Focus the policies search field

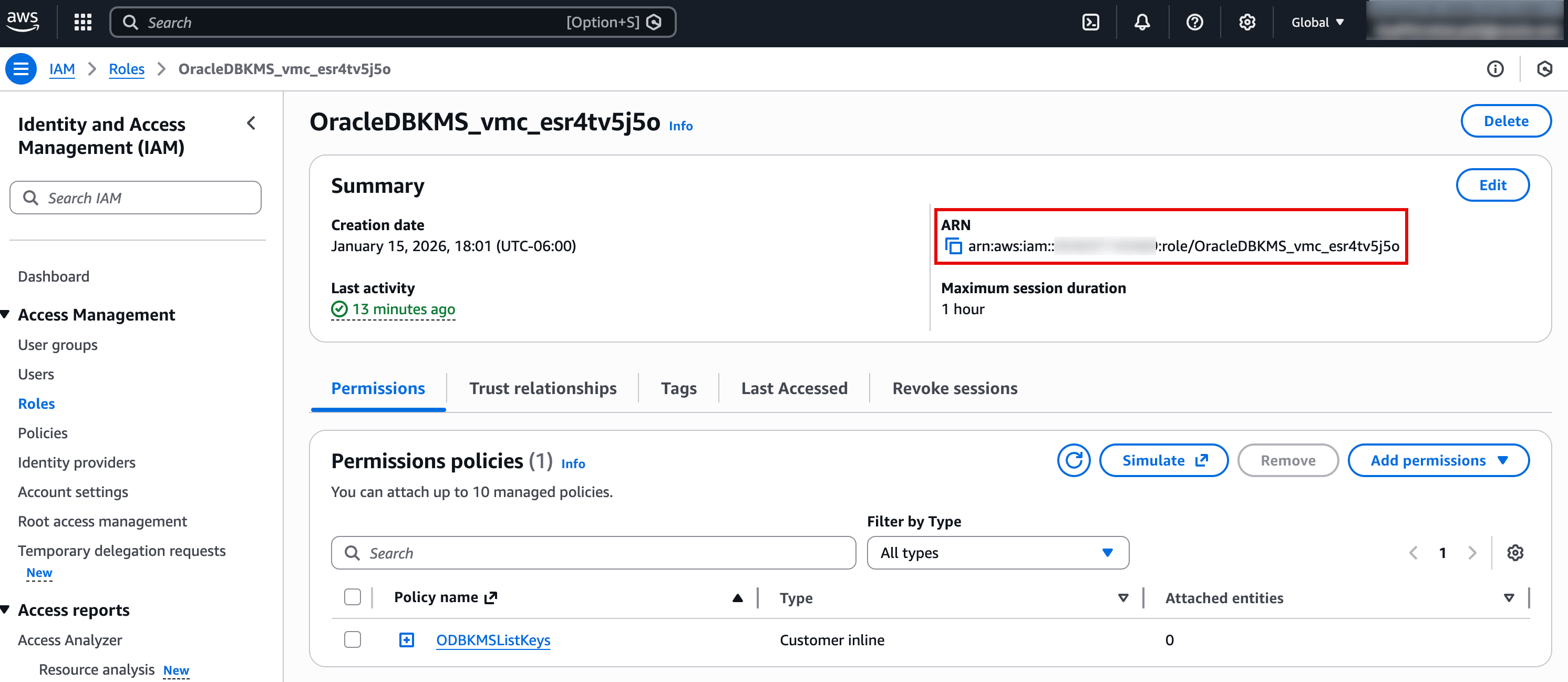point(593,552)
